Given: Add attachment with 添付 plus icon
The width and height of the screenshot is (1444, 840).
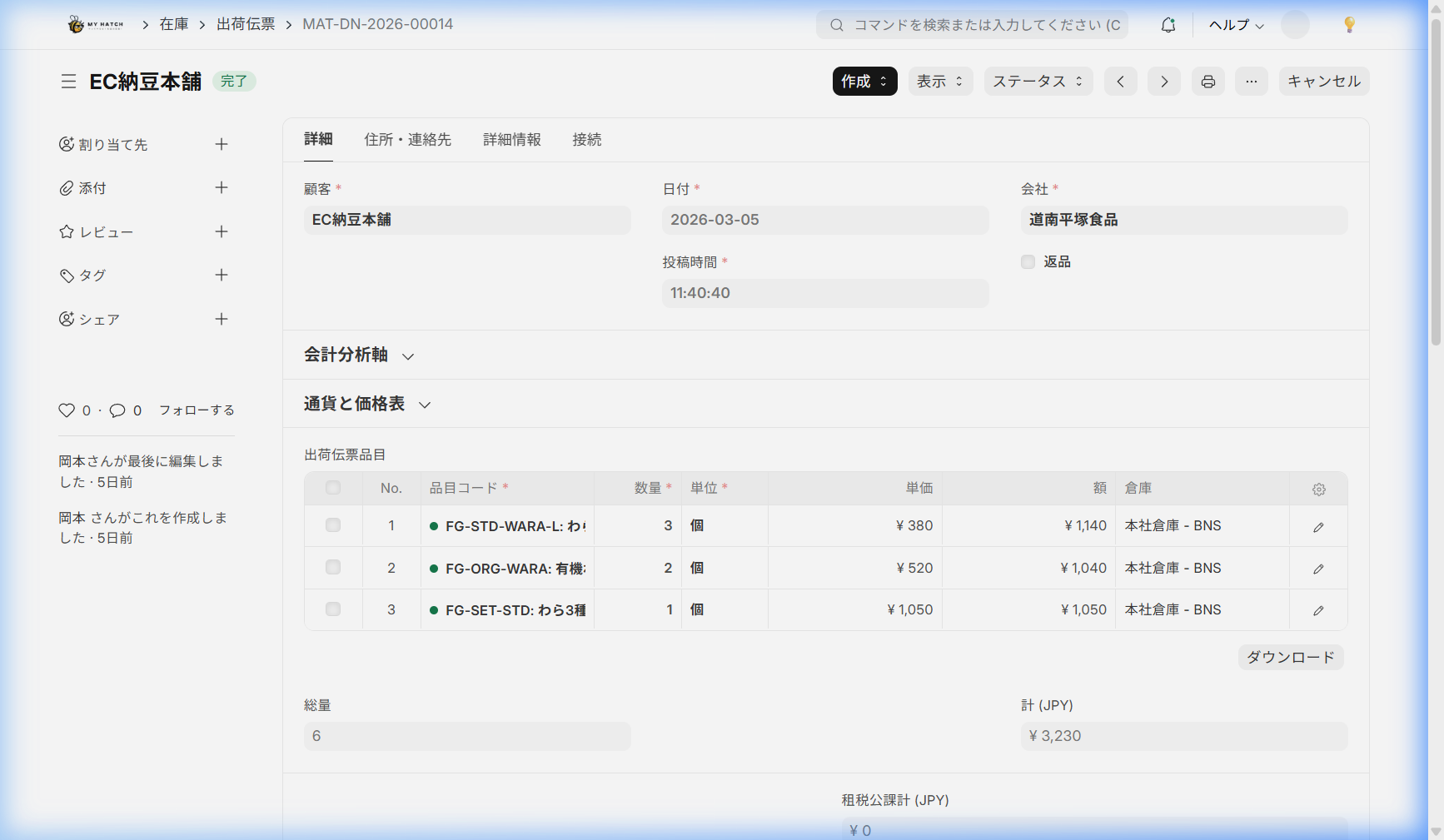Looking at the screenshot, I should tap(222, 188).
